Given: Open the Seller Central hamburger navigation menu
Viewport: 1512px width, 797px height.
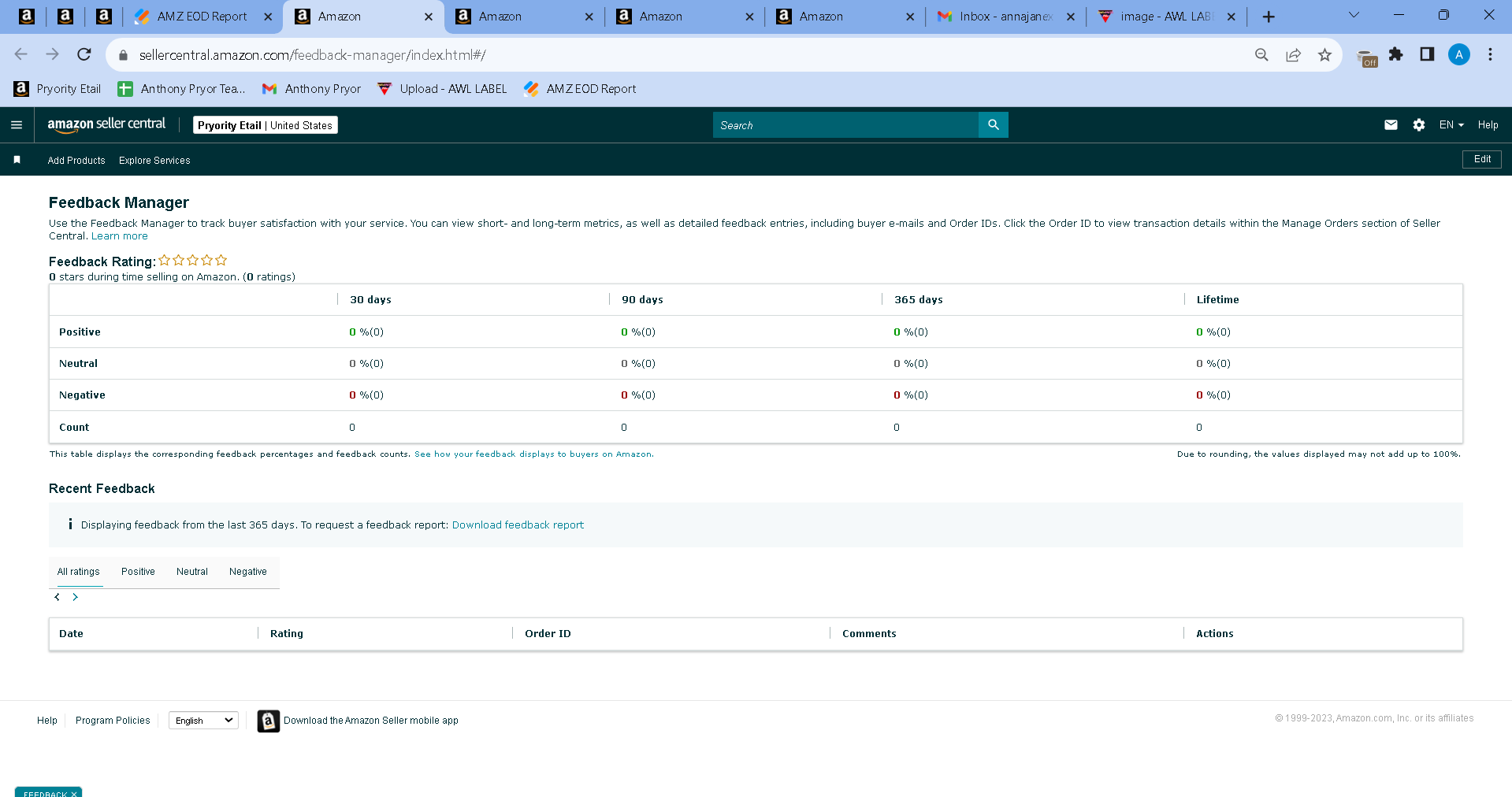Looking at the screenshot, I should [x=17, y=125].
